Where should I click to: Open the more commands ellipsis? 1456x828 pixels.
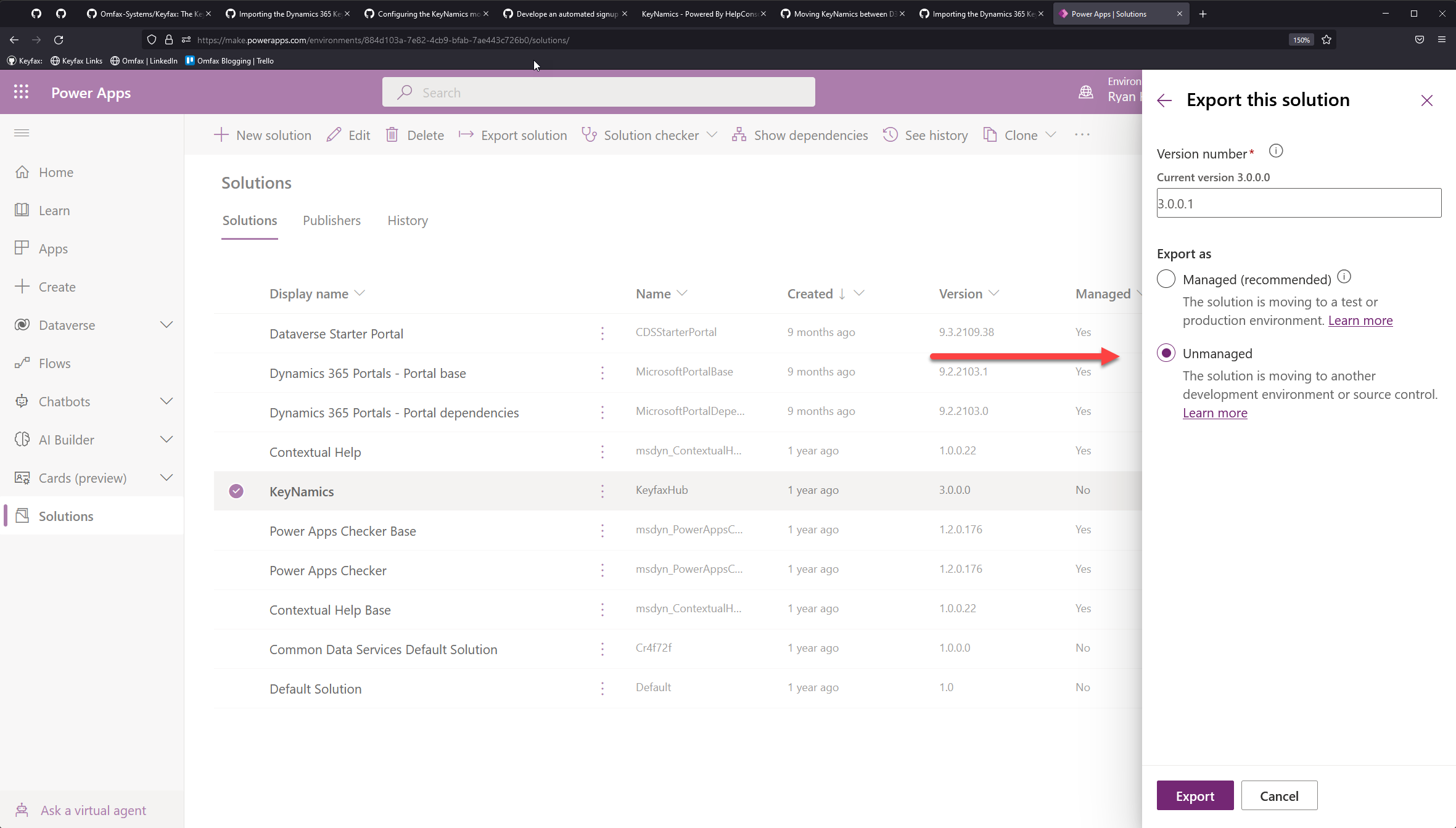coord(1082,135)
